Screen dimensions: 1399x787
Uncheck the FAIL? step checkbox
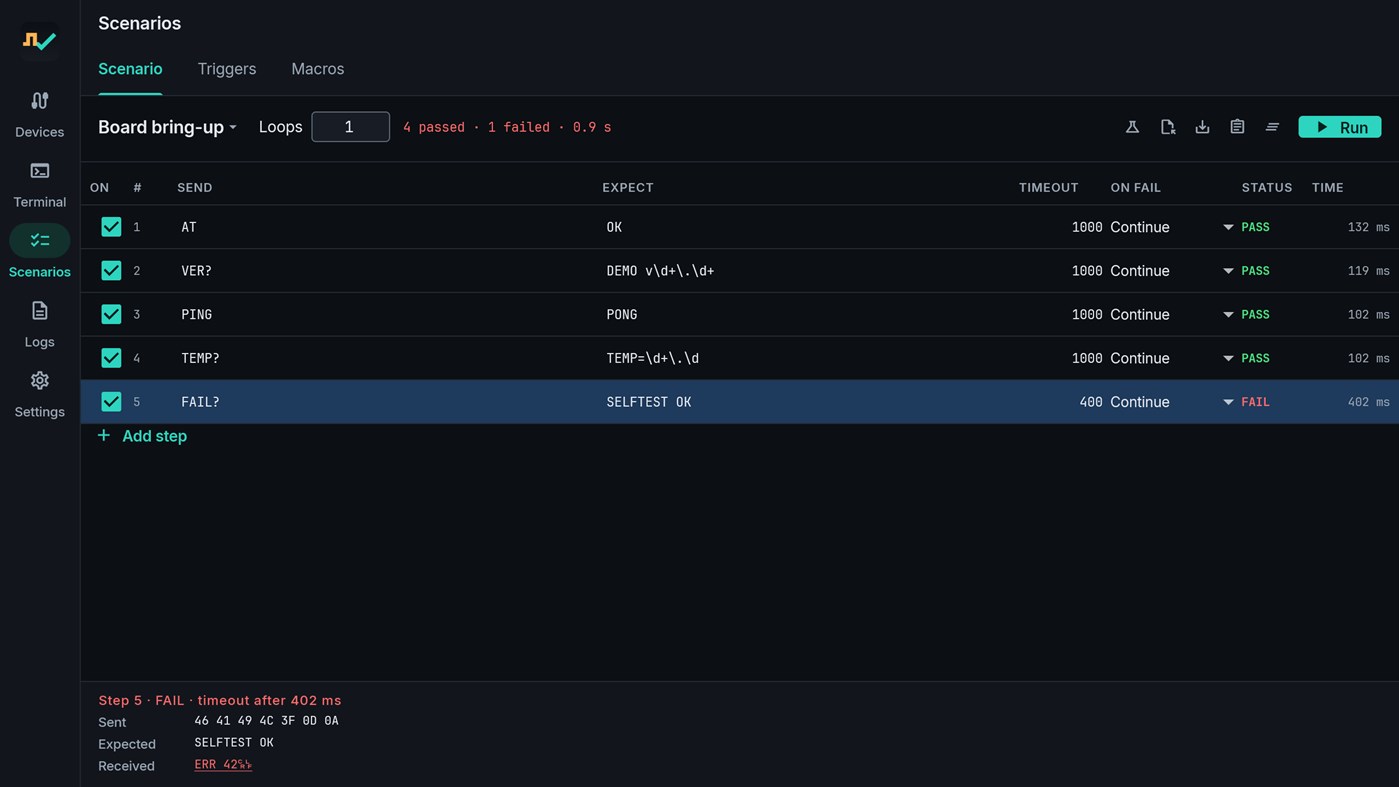(111, 402)
